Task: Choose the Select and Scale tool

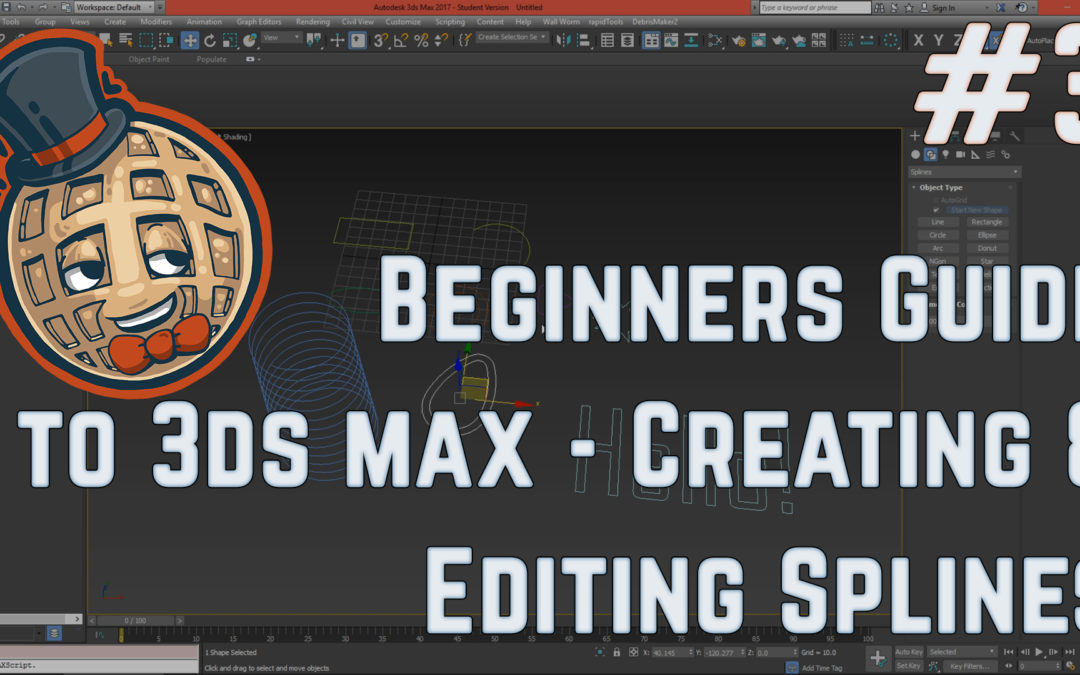Action: click(x=229, y=41)
